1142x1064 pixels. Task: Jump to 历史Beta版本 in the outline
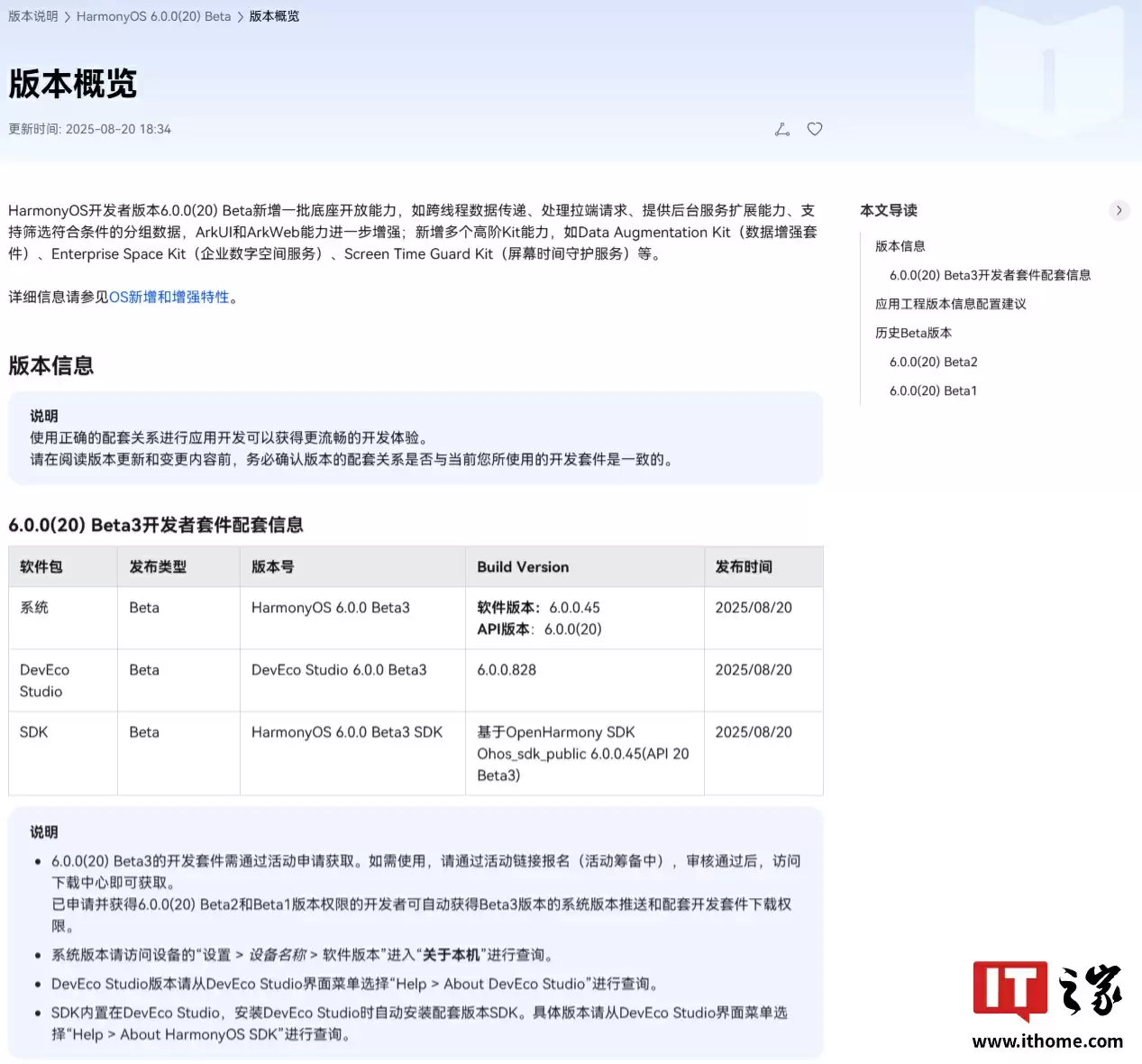913,333
